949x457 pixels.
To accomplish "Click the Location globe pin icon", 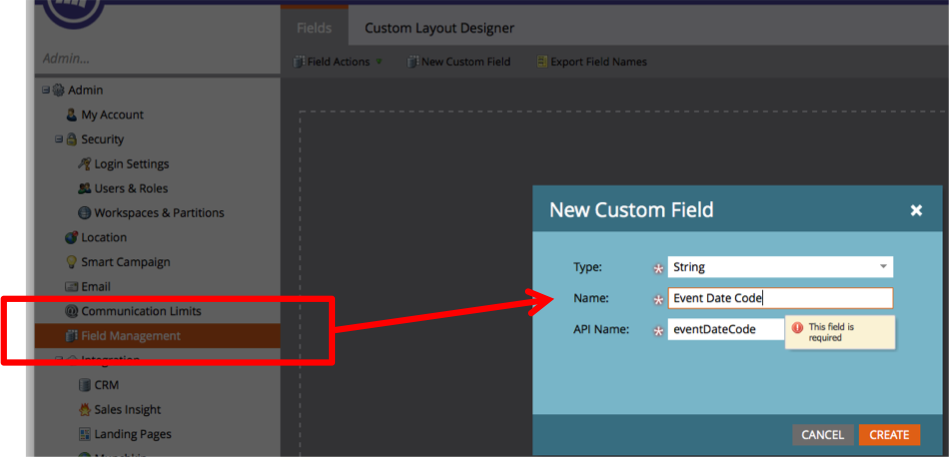I will [71, 237].
